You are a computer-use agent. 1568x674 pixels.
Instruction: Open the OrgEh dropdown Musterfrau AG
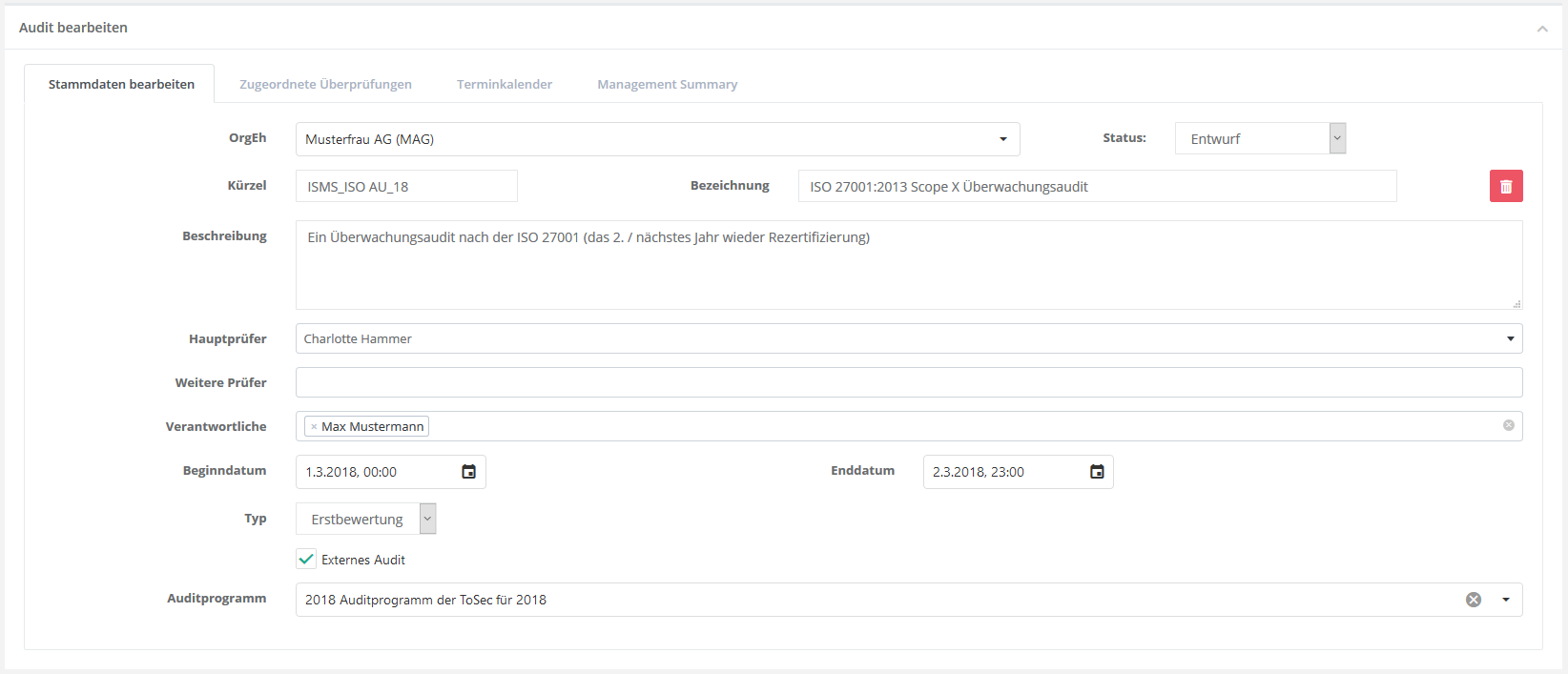click(657, 139)
